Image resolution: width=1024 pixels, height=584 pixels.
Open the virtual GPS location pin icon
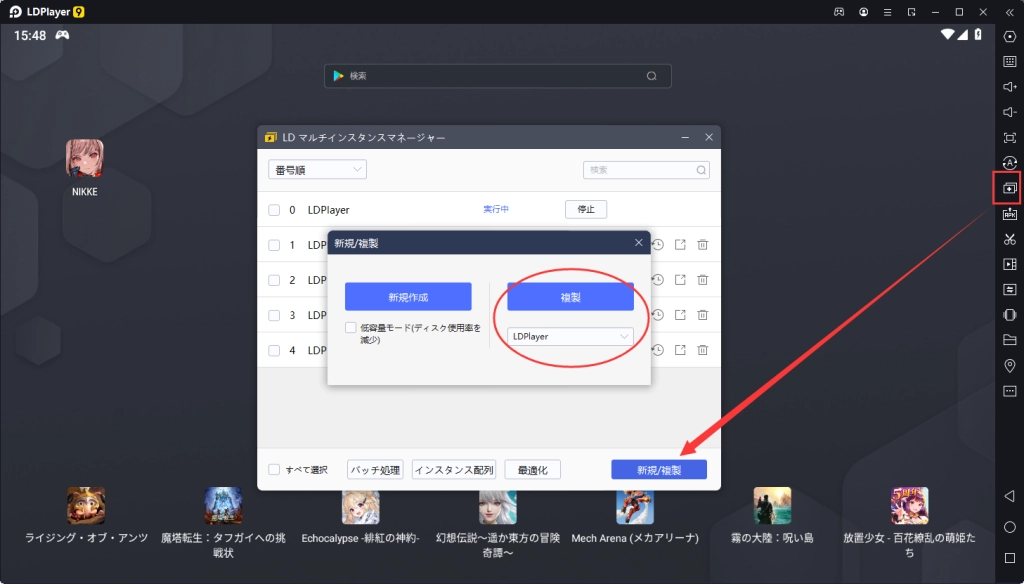coord(1010,366)
